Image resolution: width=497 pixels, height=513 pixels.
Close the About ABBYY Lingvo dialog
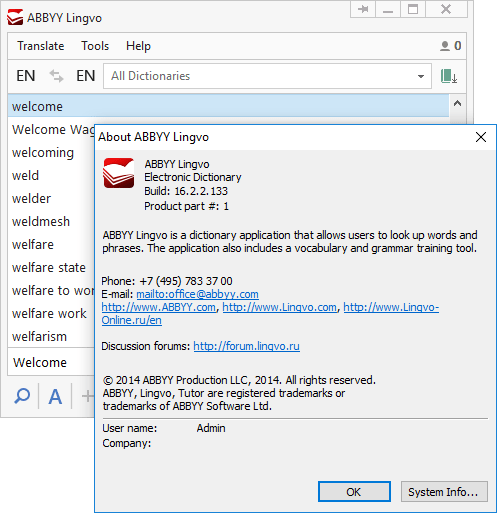481,137
